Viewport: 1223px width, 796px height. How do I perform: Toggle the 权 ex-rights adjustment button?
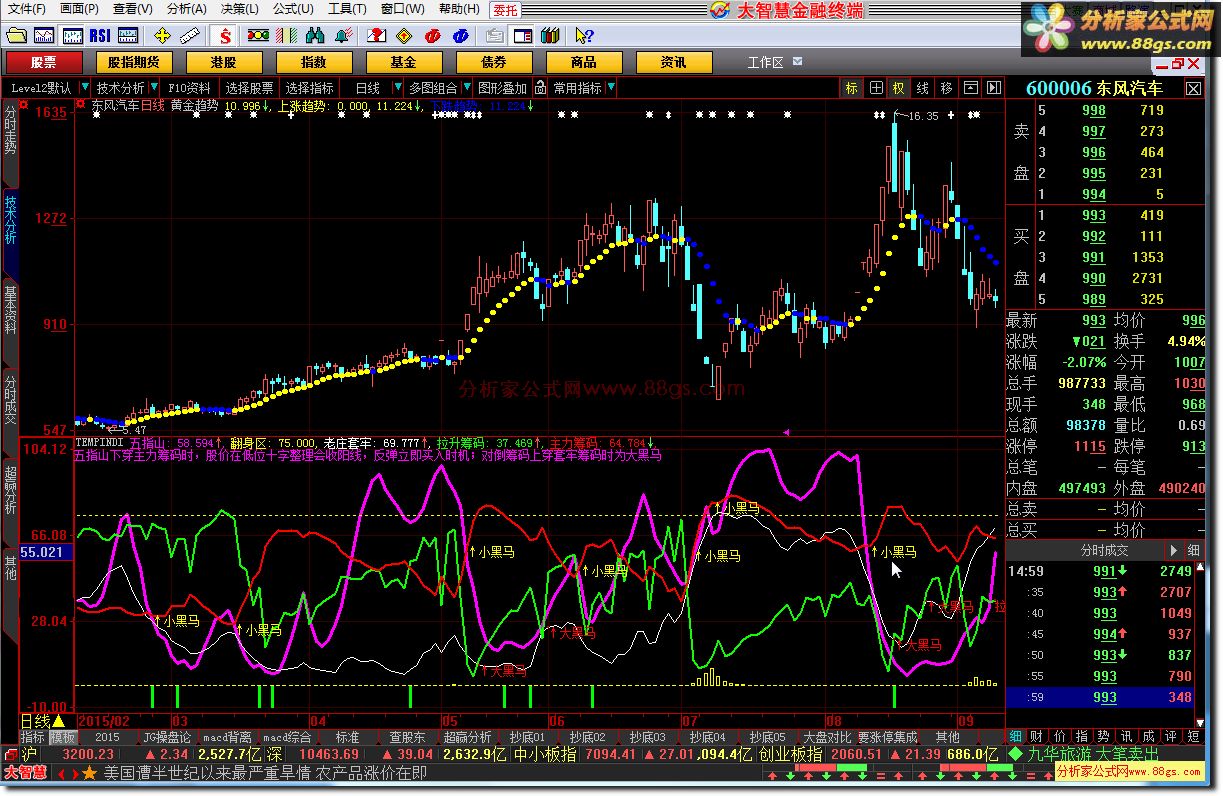pos(899,88)
